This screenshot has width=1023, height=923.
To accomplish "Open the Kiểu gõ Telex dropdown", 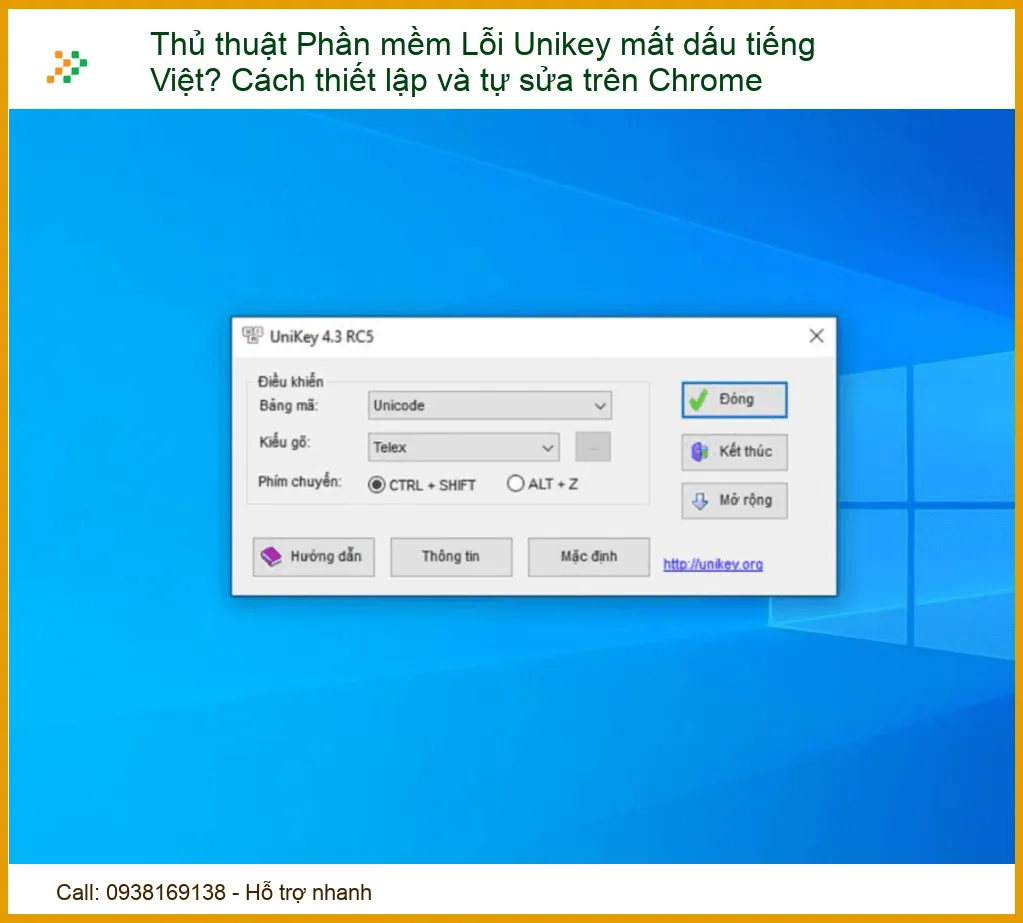I will 463,447.
